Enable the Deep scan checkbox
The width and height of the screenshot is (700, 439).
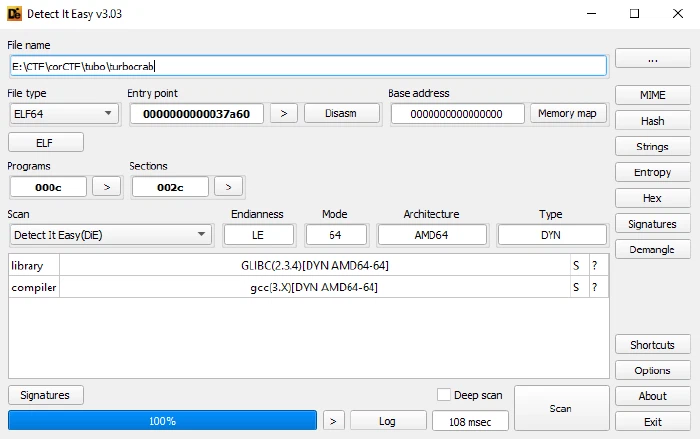pos(444,394)
